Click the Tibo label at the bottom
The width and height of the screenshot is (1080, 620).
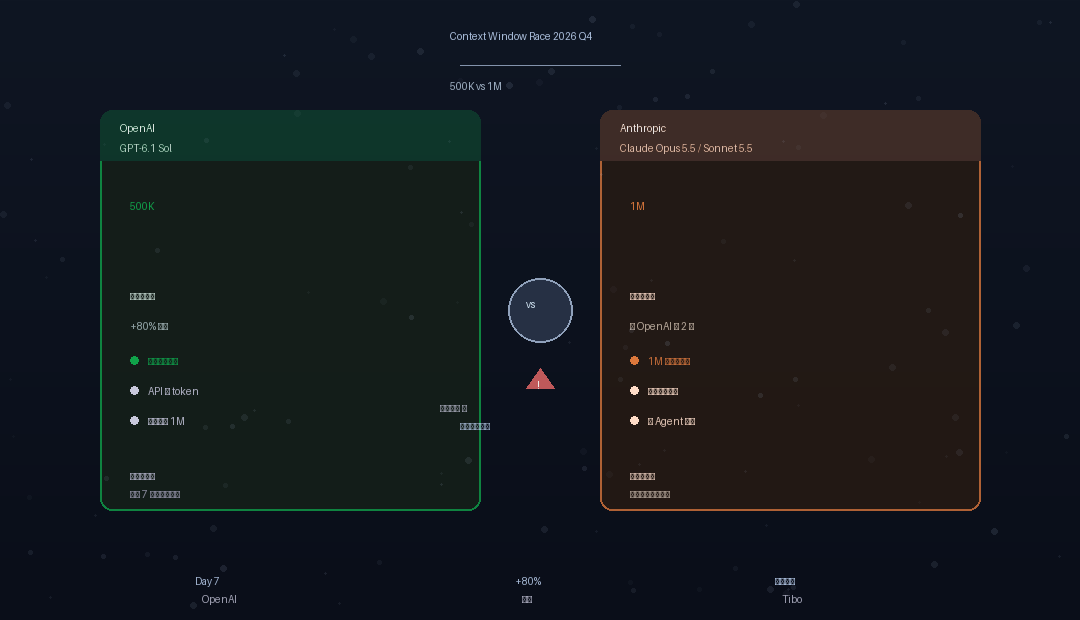pyautogui.click(x=792, y=599)
